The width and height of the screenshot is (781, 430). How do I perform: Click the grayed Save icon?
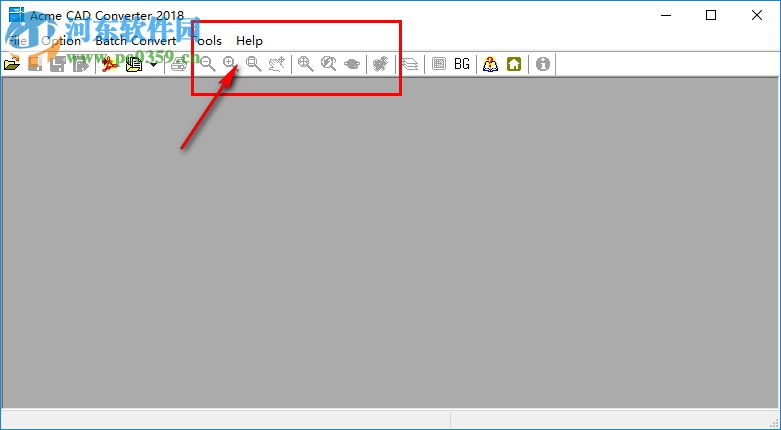35,64
